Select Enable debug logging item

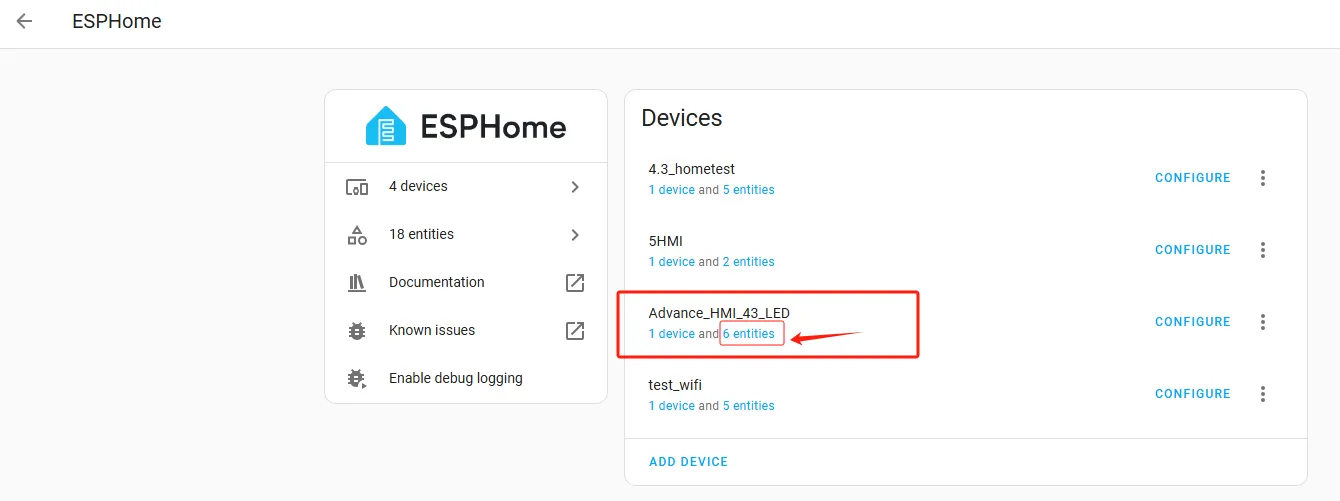click(456, 379)
